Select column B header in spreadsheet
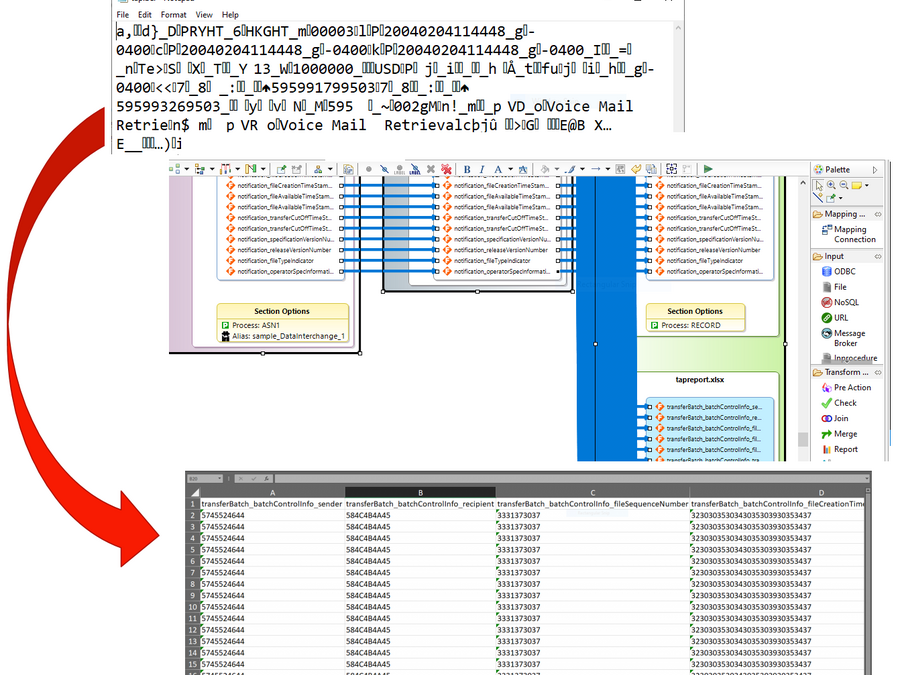The width and height of the screenshot is (900, 675). (x=420, y=491)
